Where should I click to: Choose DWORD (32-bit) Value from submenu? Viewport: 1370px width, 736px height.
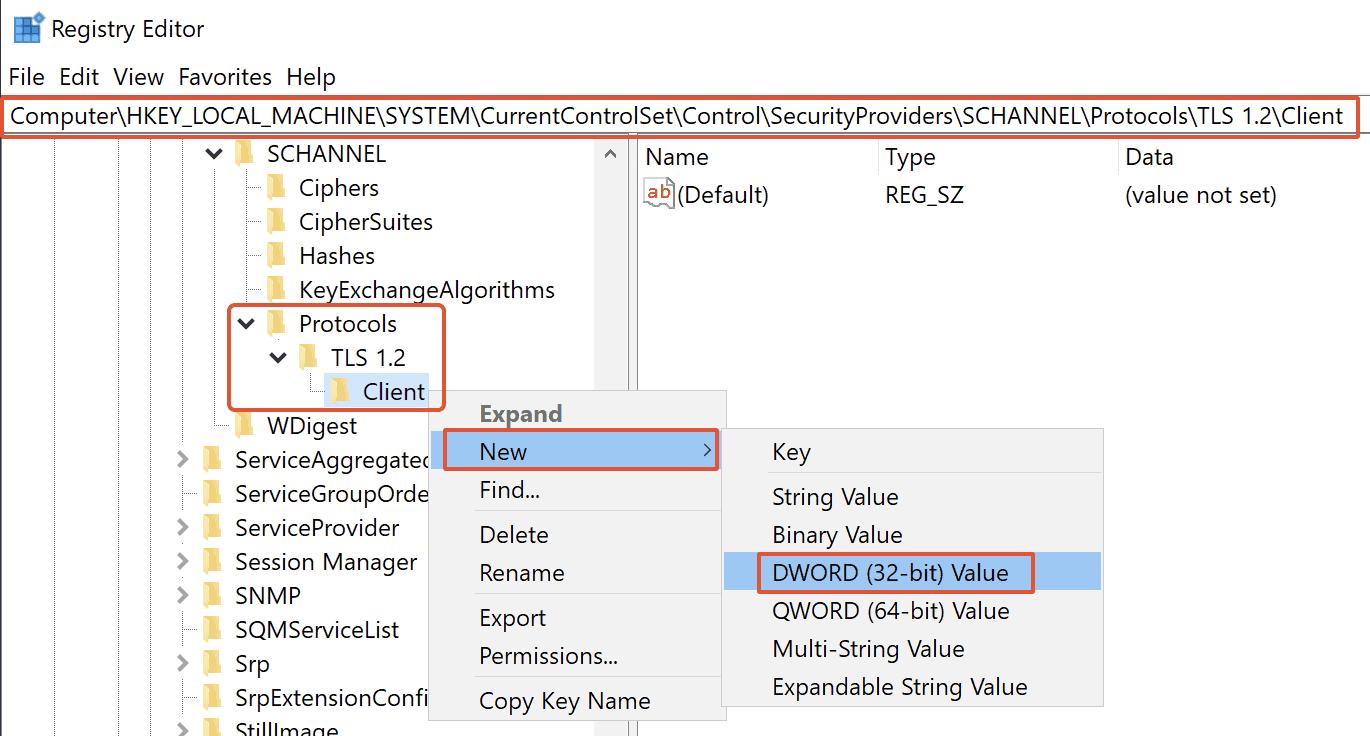click(x=890, y=573)
